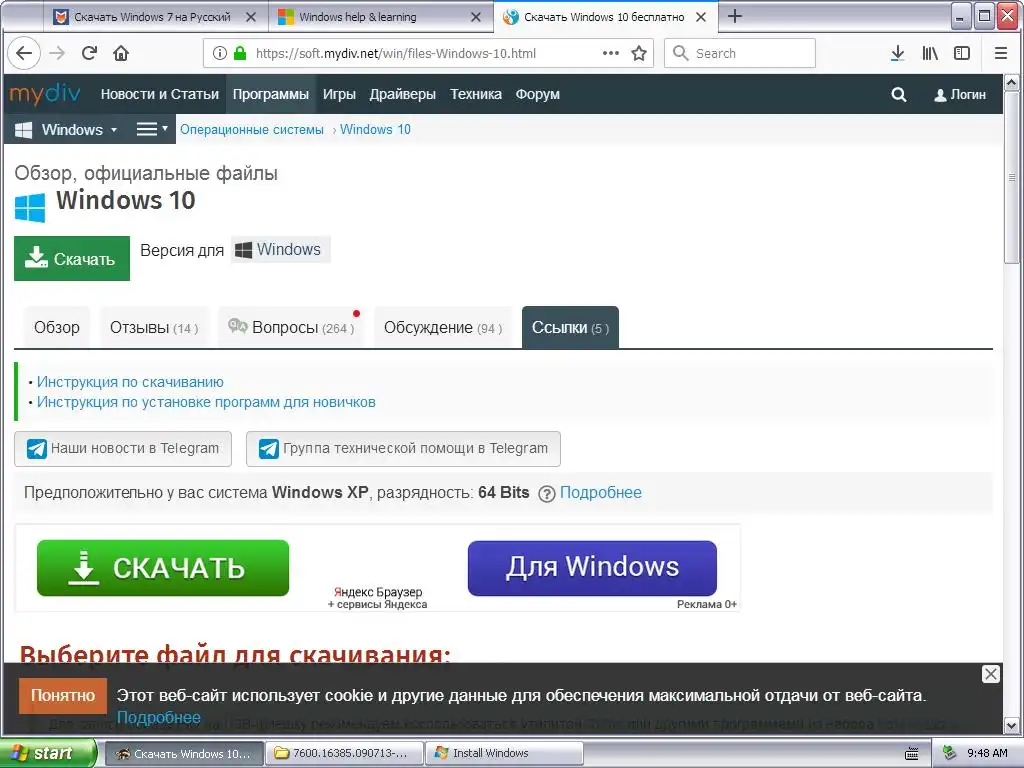Screen dimensions: 1024x768
Task: Open the Драйверы menu item
Action: (x=402, y=94)
